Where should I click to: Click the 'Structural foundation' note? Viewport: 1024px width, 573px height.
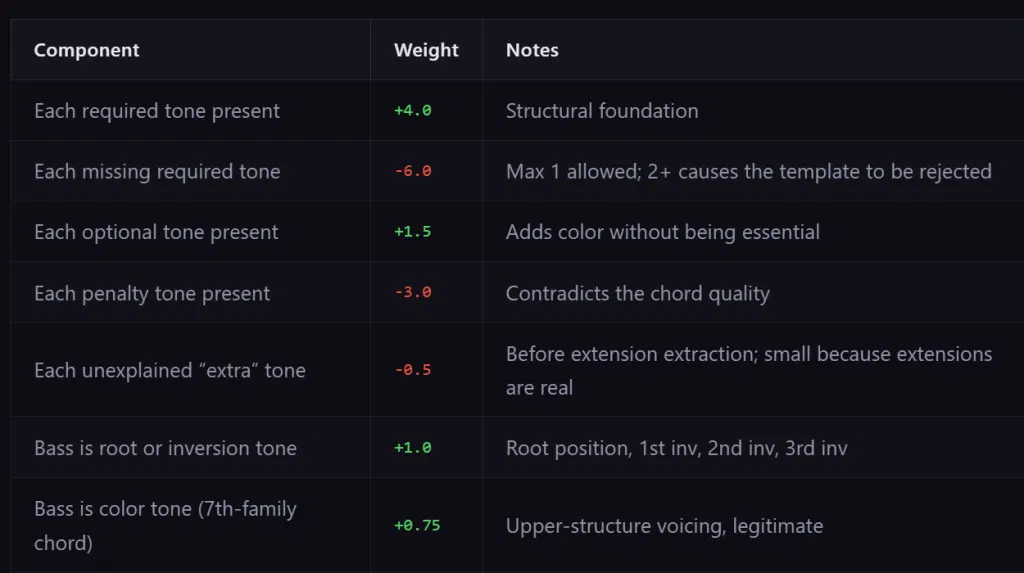(602, 111)
